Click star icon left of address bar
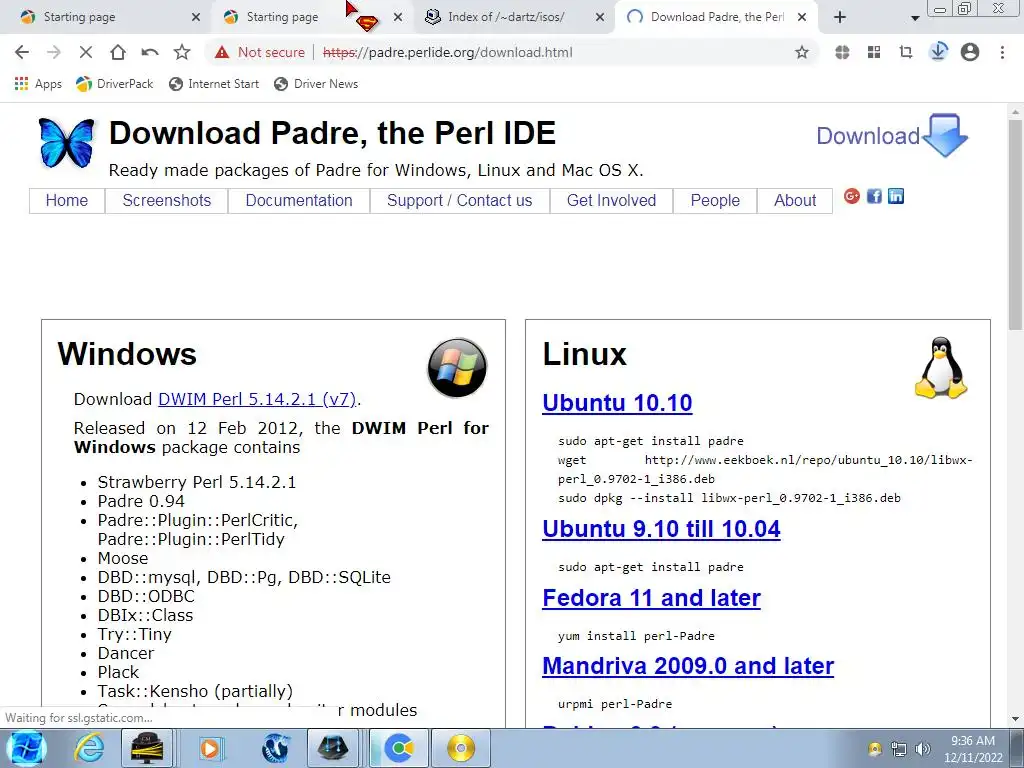Image resolution: width=1024 pixels, height=768 pixels. (182, 52)
